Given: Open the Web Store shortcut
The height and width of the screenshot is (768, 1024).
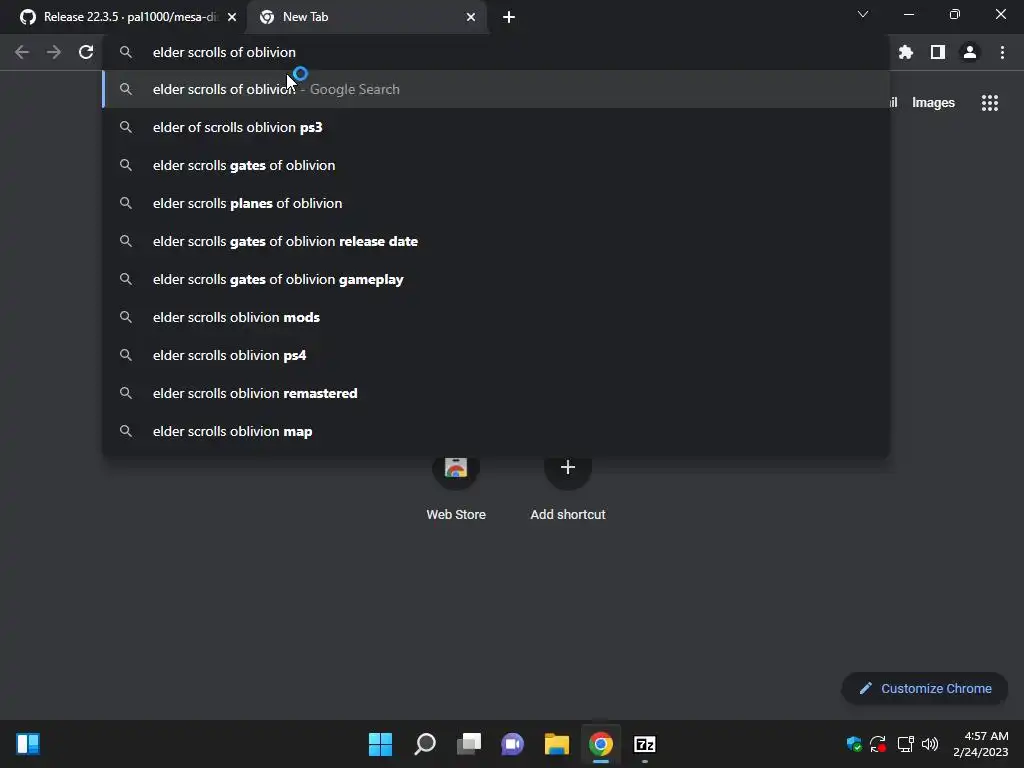Looking at the screenshot, I should coord(456,488).
